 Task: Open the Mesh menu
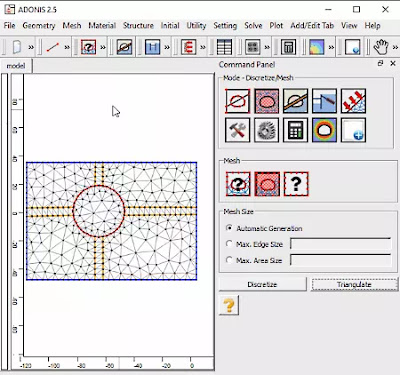(x=72, y=26)
